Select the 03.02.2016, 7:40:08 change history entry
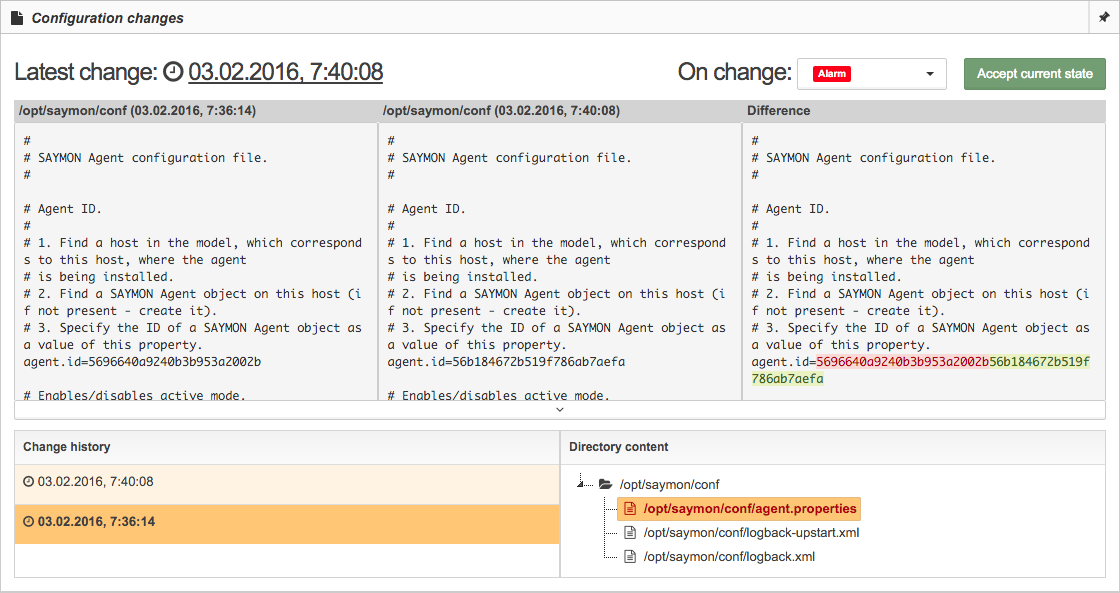This screenshot has width=1120, height=593. click(x=286, y=484)
